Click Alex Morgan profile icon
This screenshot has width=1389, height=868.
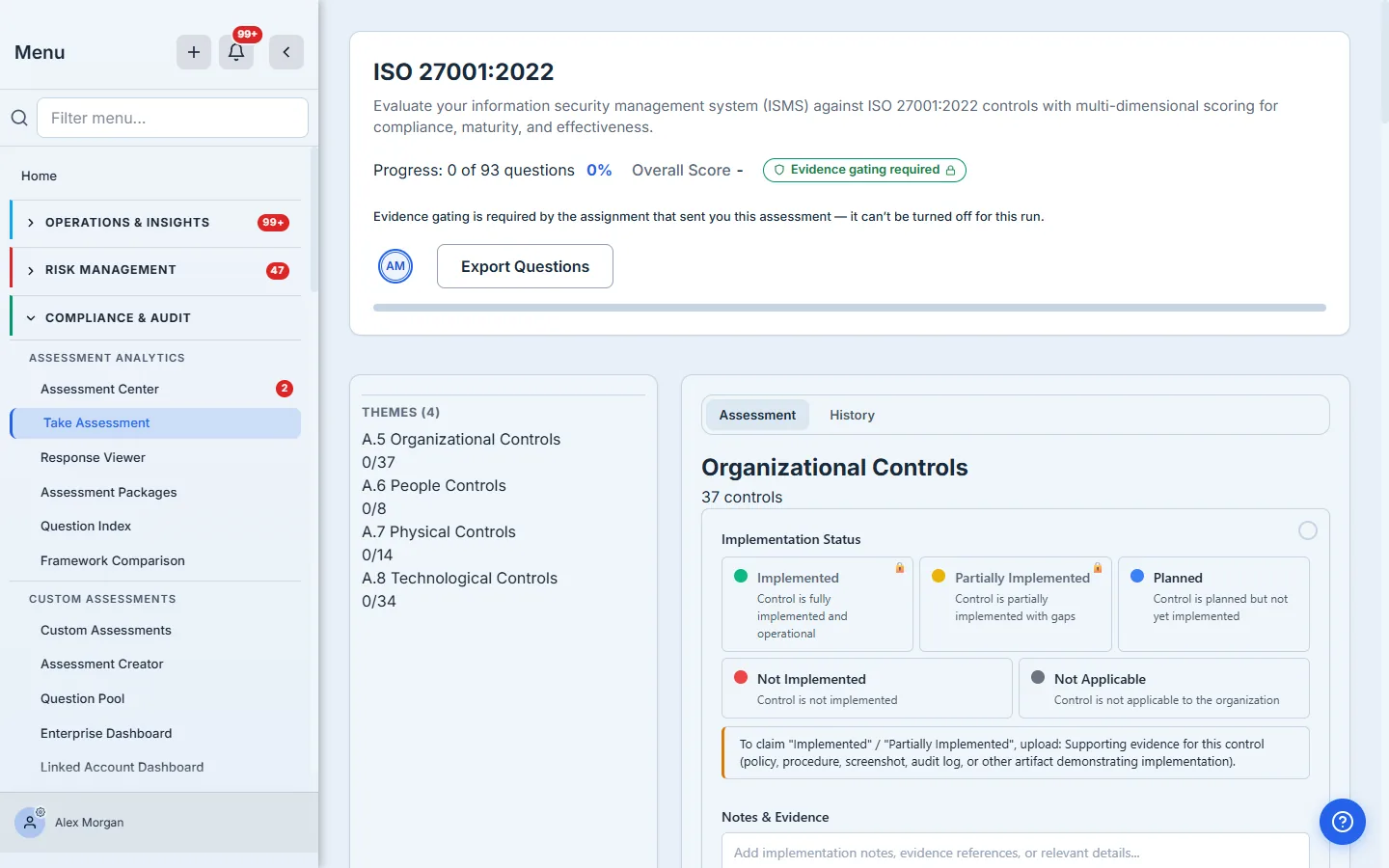point(30,823)
